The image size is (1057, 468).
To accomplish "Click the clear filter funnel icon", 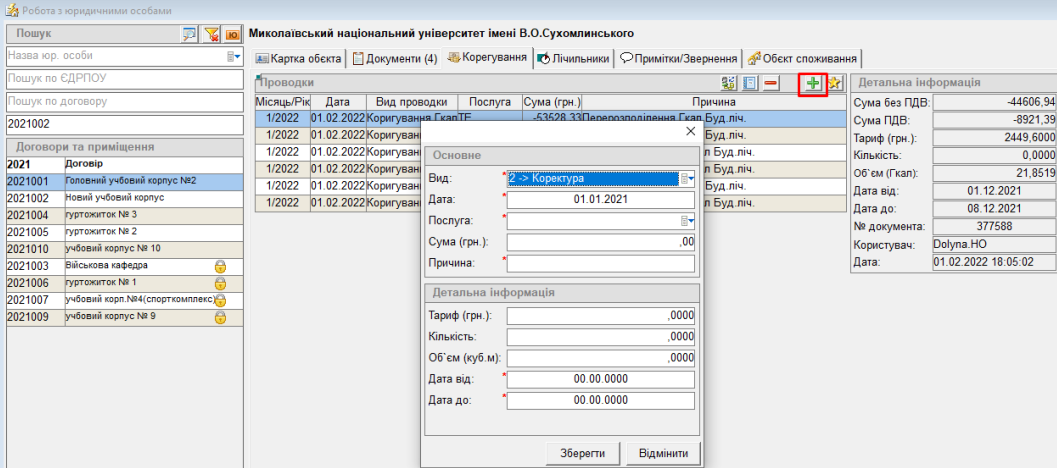I will click(212, 35).
